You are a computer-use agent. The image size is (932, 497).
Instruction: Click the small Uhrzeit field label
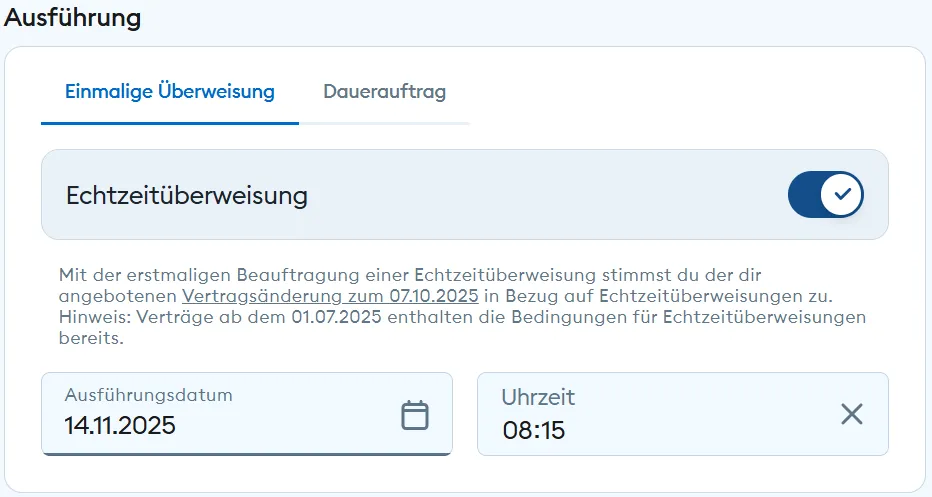538,397
